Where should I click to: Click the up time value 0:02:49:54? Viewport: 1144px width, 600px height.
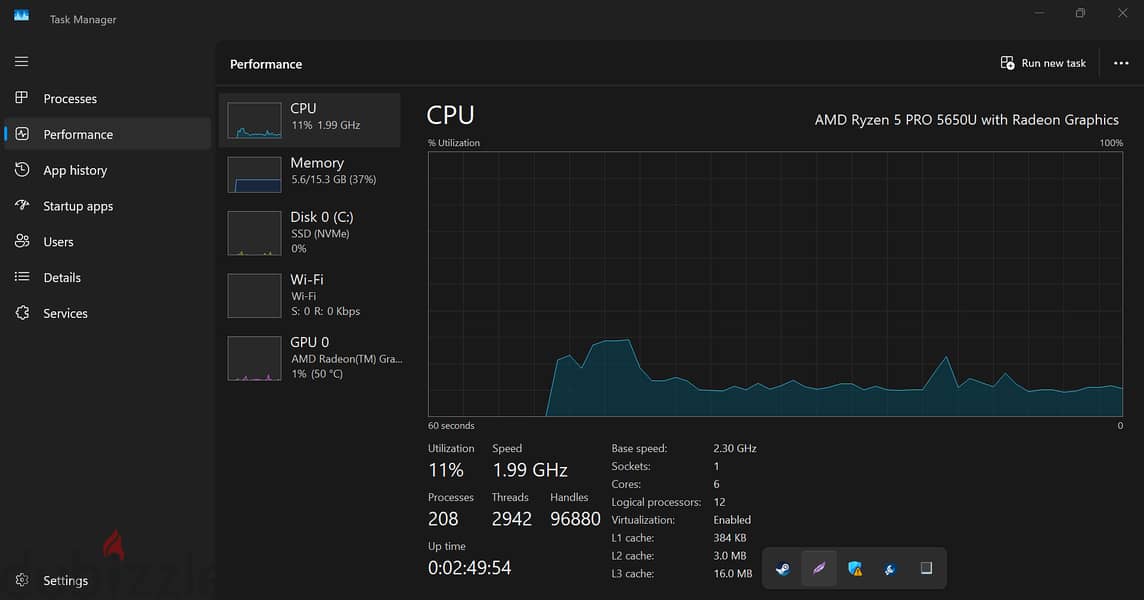469,568
